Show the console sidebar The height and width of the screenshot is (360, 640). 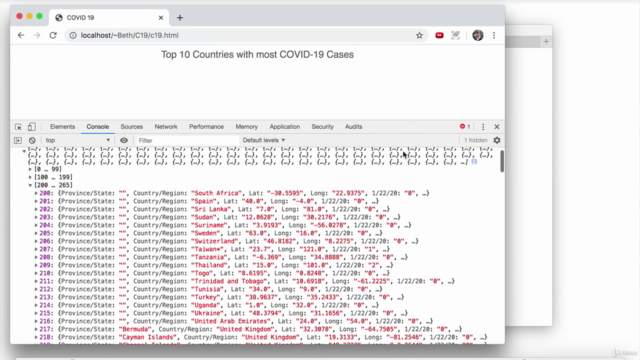click(18, 140)
